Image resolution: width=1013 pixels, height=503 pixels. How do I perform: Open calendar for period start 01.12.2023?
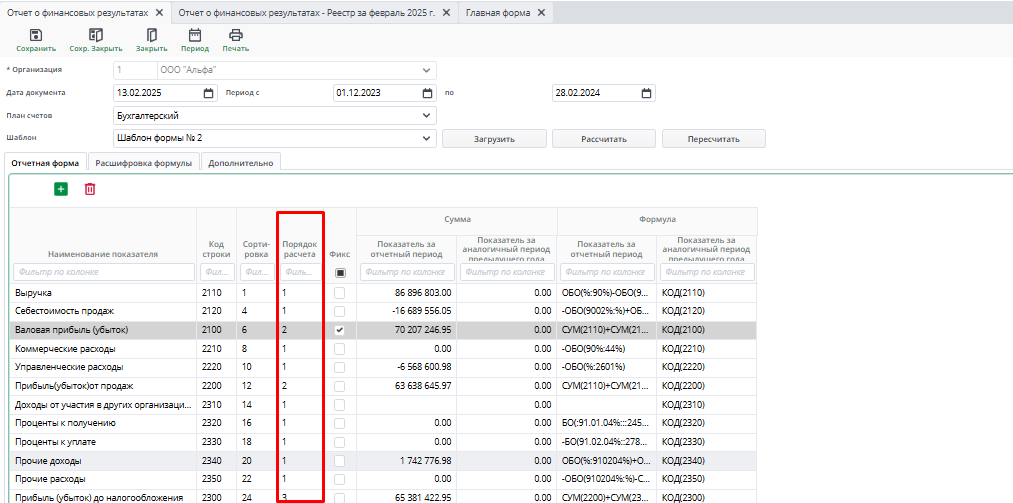coord(427,93)
